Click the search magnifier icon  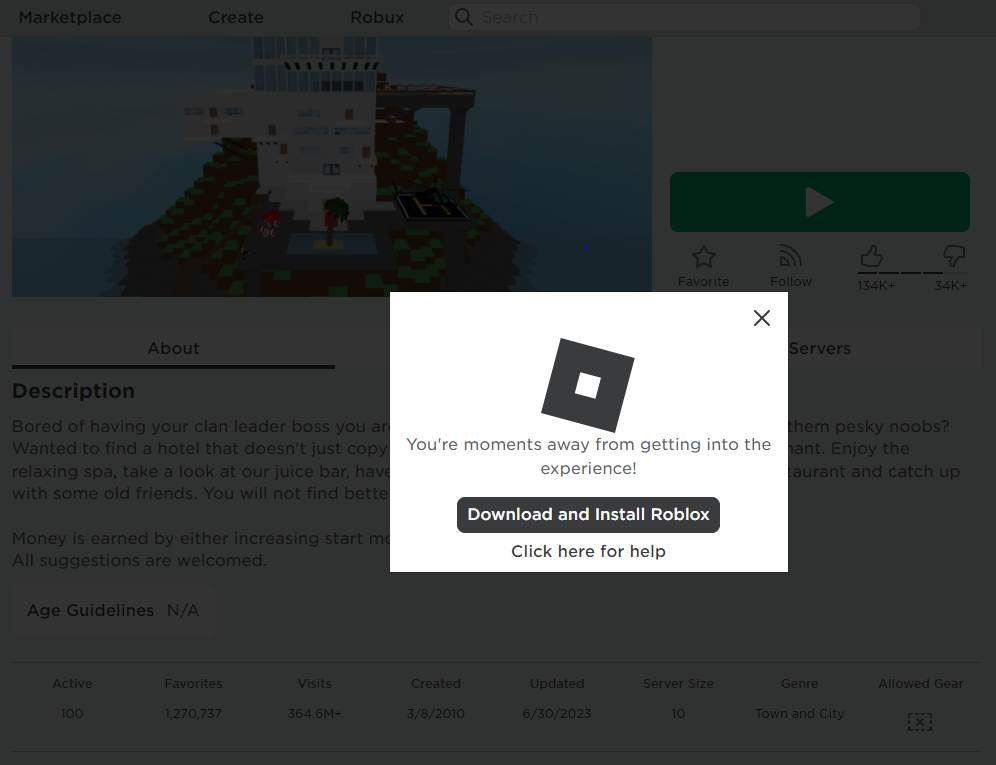point(464,17)
